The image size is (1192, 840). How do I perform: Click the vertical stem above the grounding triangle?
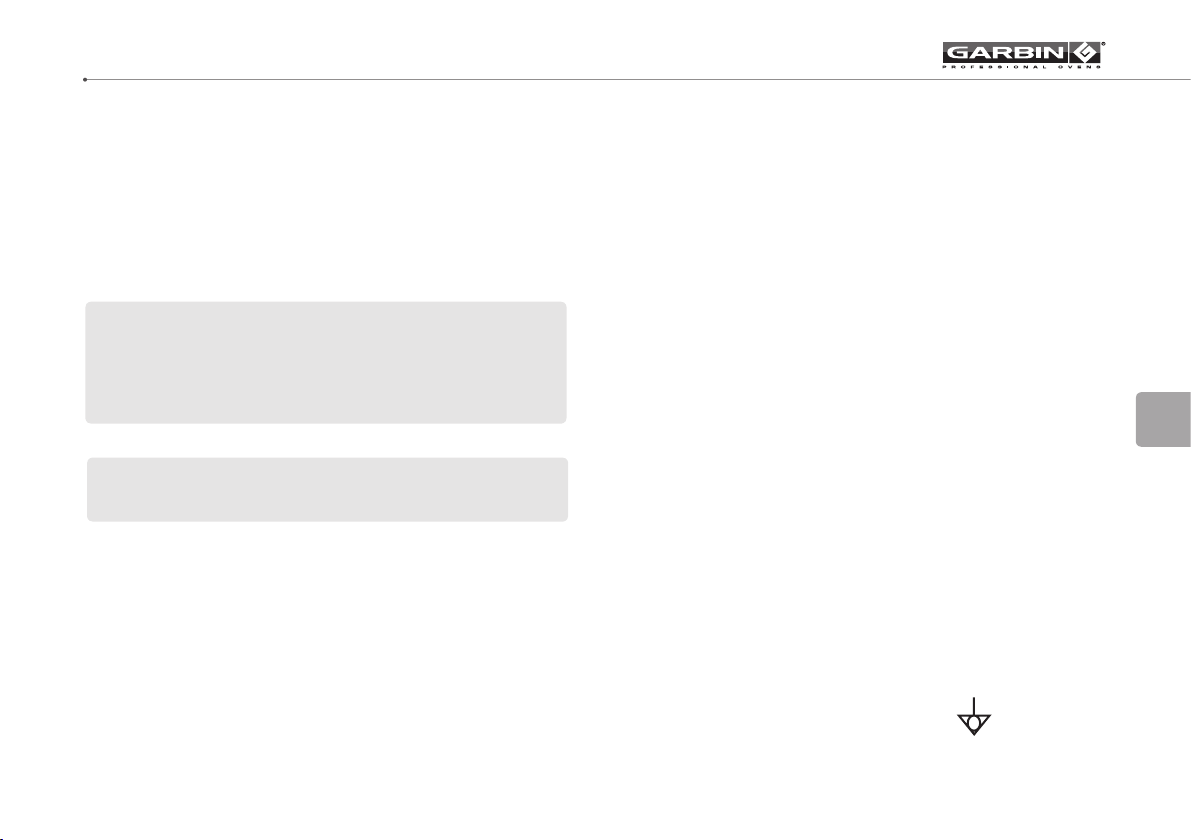pyautogui.click(x=974, y=706)
